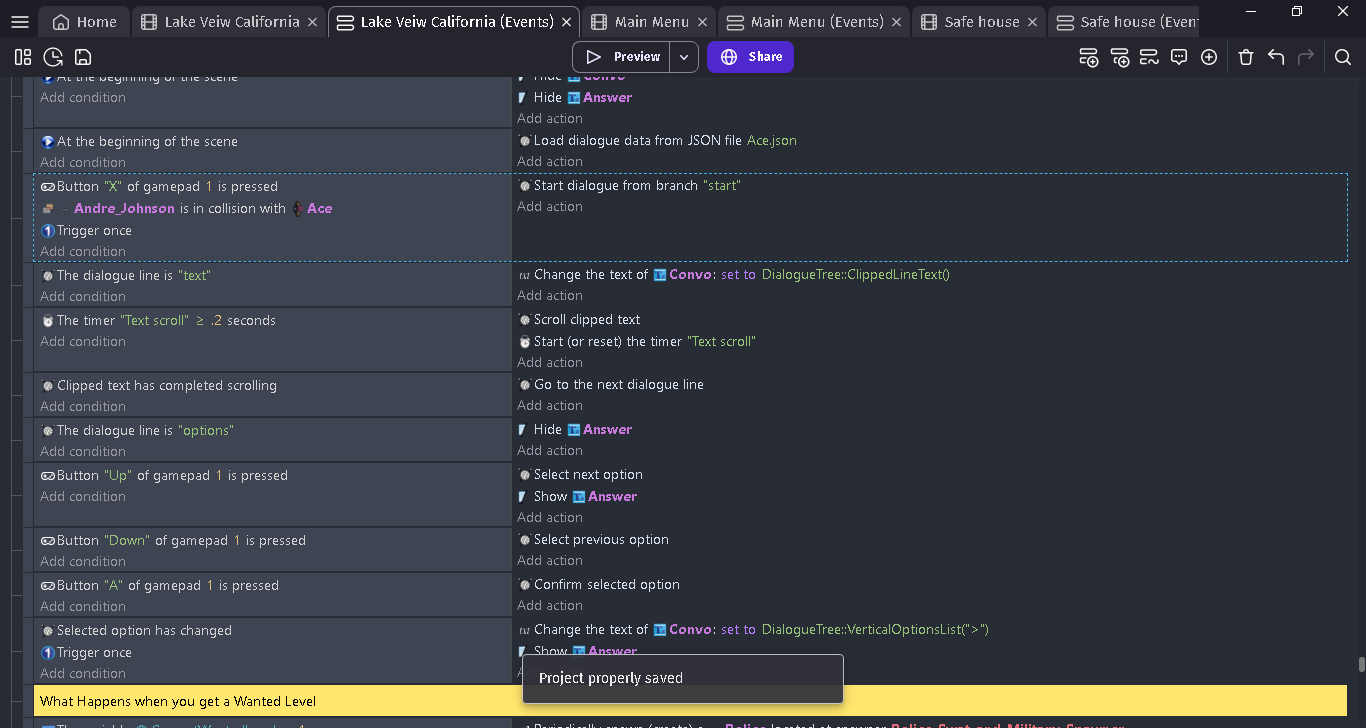Click the add sub-event icon
Image resolution: width=1366 pixels, height=728 pixels.
click(x=1119, y=57)
